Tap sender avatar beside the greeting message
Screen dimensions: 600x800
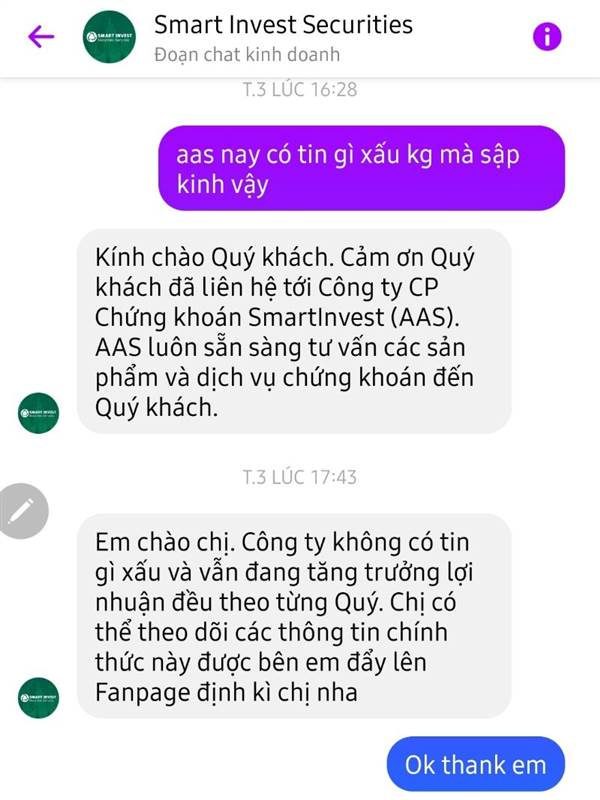click(38, 413)
